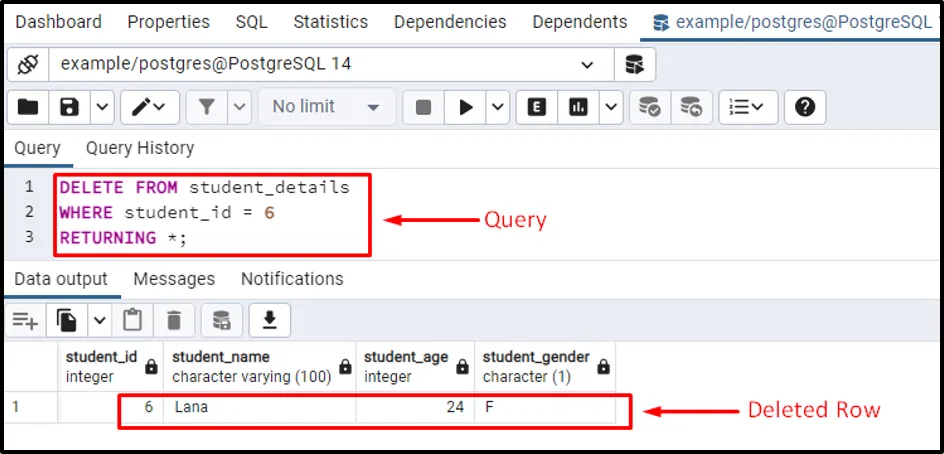Switch to the Query History tab
The width and height of the screenshot is (944, 454).
click(139, 148)
